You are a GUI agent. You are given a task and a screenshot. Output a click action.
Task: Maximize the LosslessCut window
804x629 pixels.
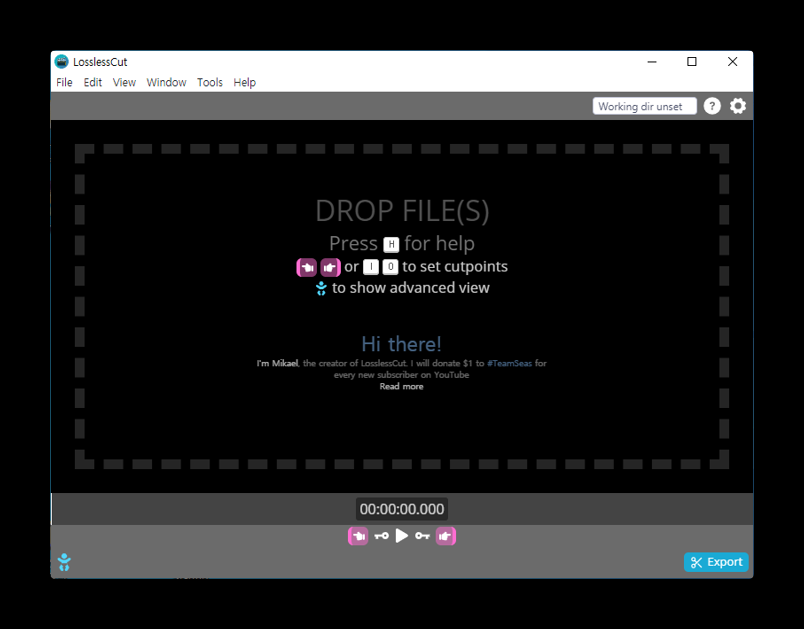(x=692, y=62)
